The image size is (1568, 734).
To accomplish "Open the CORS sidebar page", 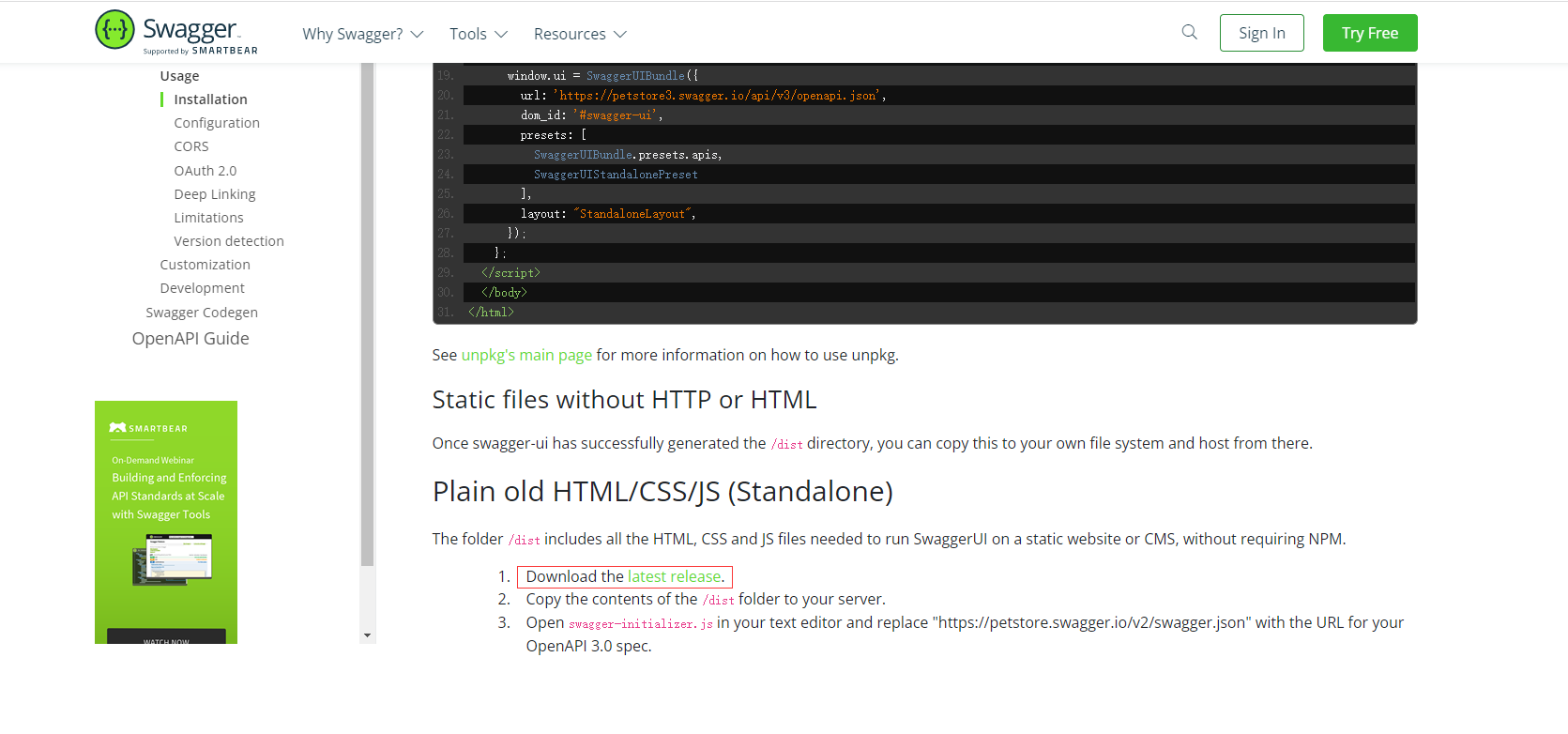I will [x=191, y=146].
